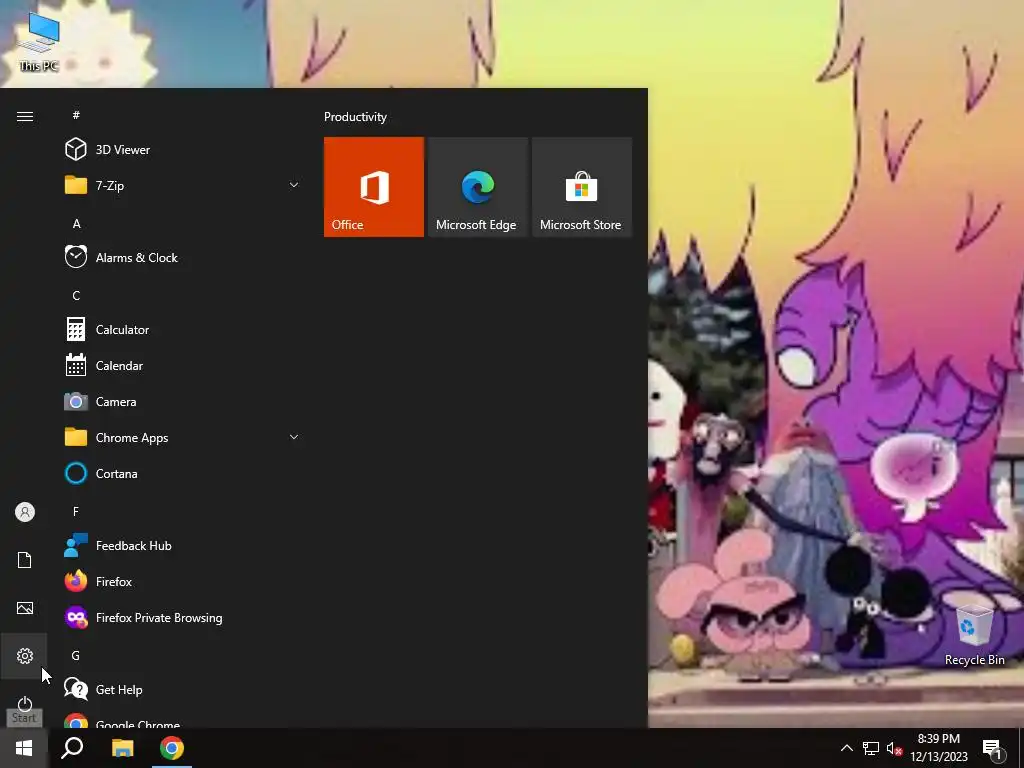
Task: Open Get Help app
Action: tap(182, 690)
